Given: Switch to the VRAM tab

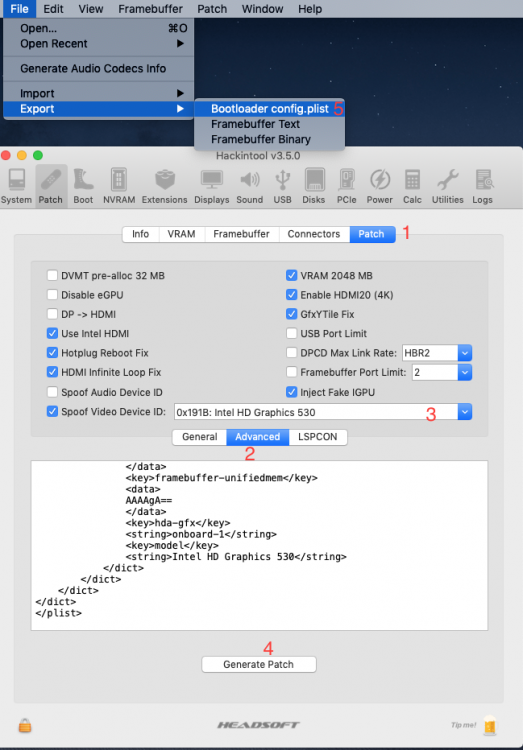Looking at the screenshot, I should coord(181,234).
